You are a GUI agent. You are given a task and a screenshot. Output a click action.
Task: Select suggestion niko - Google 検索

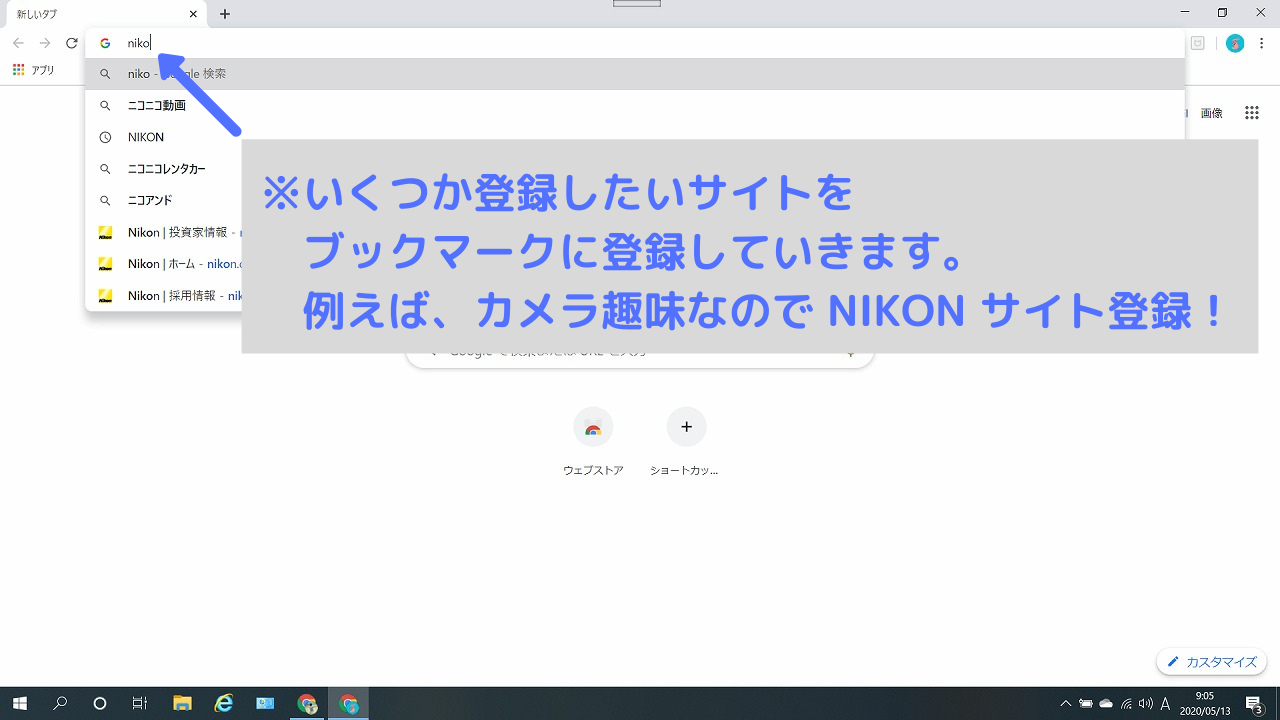(635, 74)
